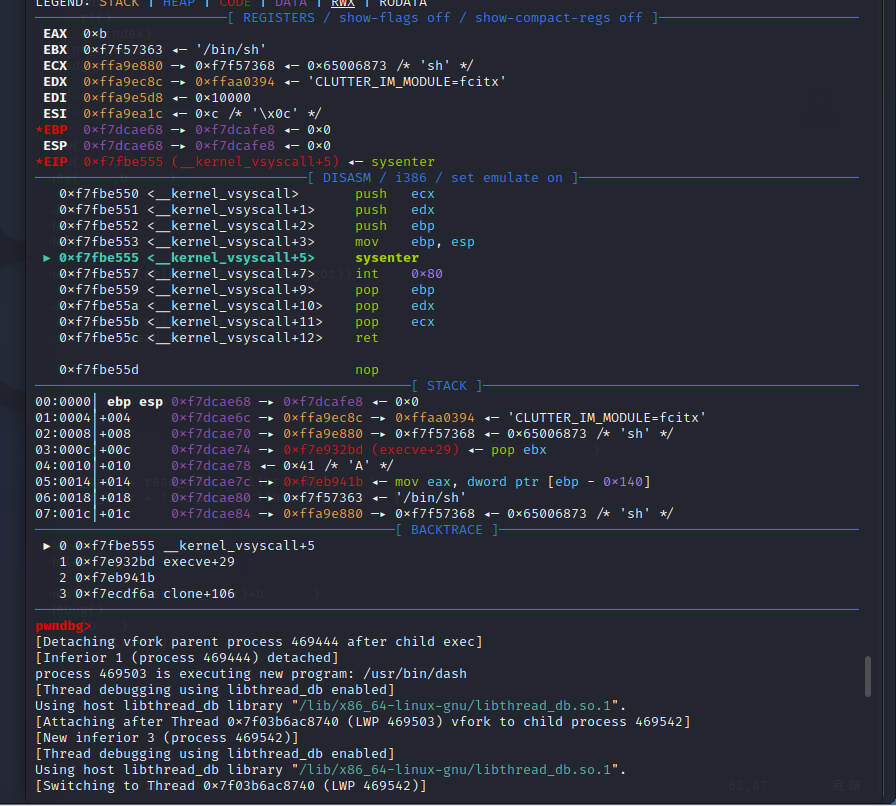
Task: Click the terminal scrollbar thumb
Action: pos(867,676)
